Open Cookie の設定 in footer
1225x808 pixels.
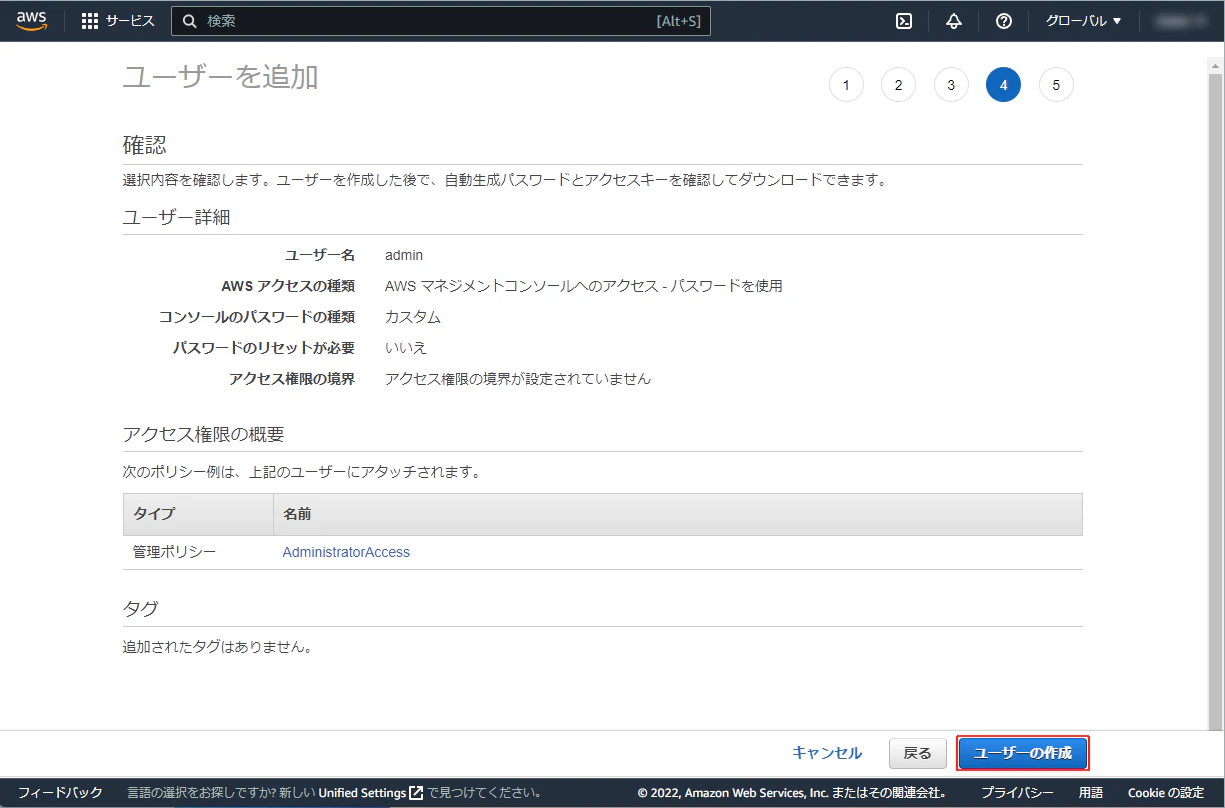point(1166,793)
